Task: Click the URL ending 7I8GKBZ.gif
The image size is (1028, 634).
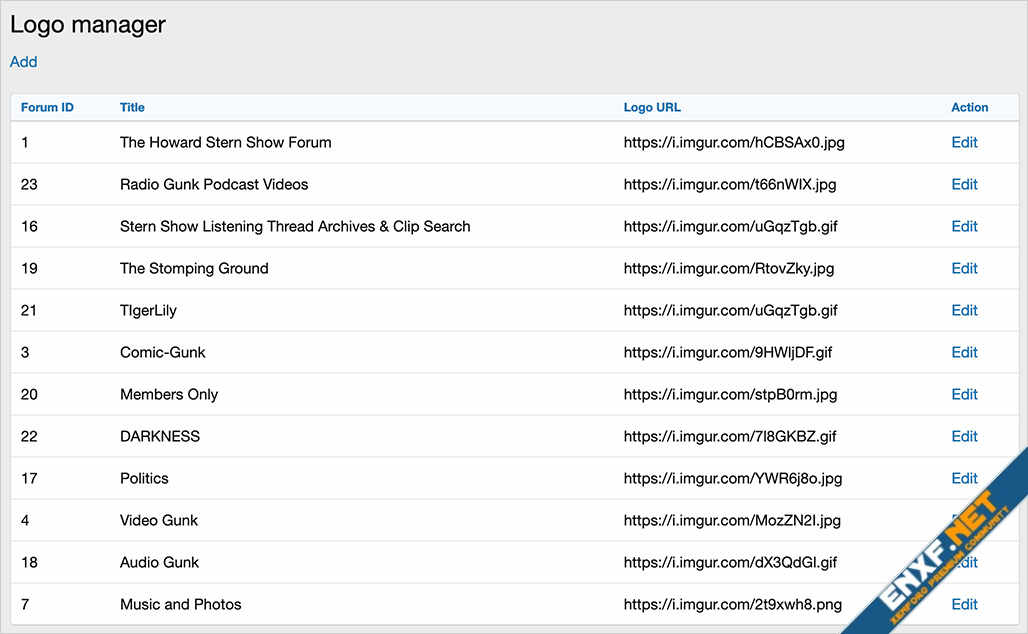Action: point(730,436)
